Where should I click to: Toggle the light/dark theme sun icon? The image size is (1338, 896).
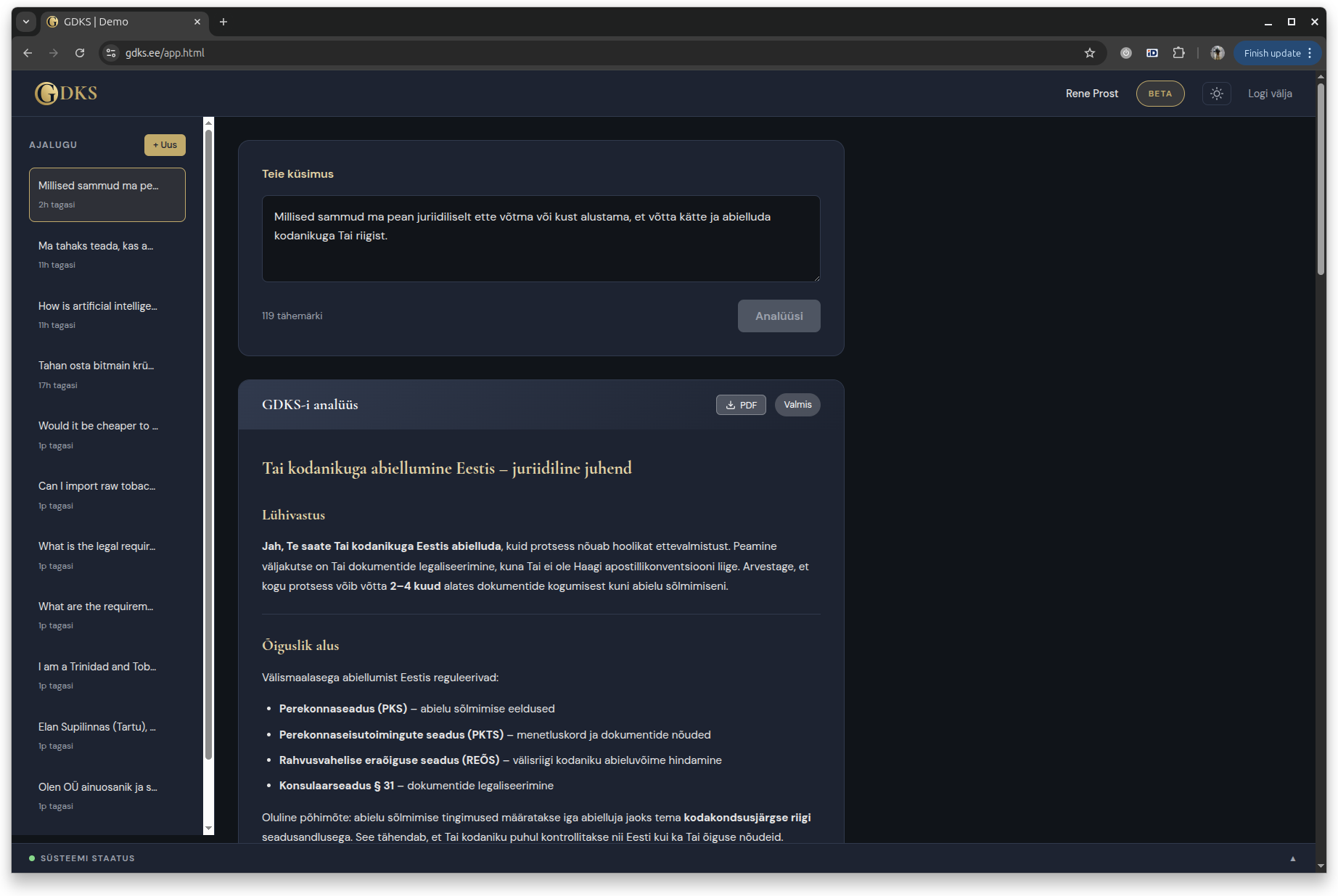click(x=1216, y=94)
